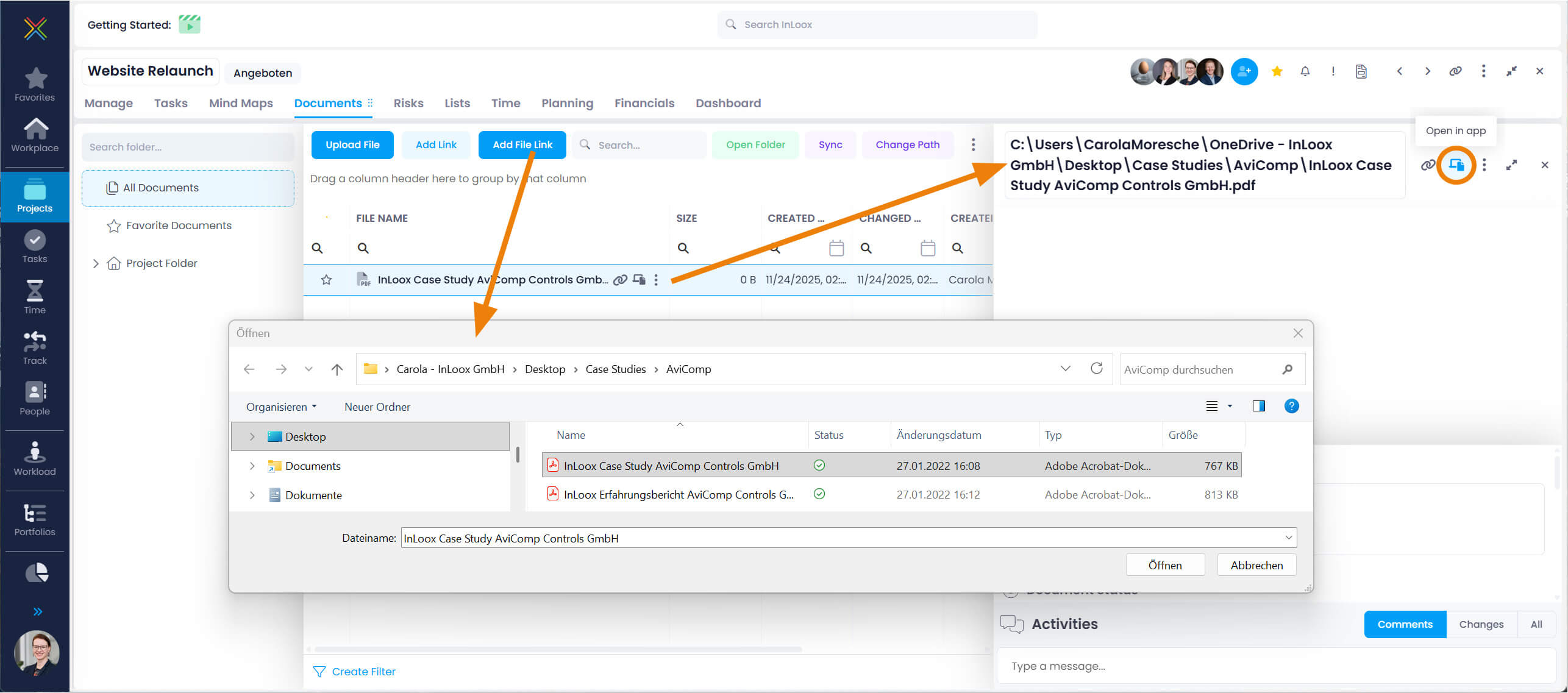The width and height of the screenshot is (1568, 693).
Task: Click Upload File button
Action: point(352,144)
